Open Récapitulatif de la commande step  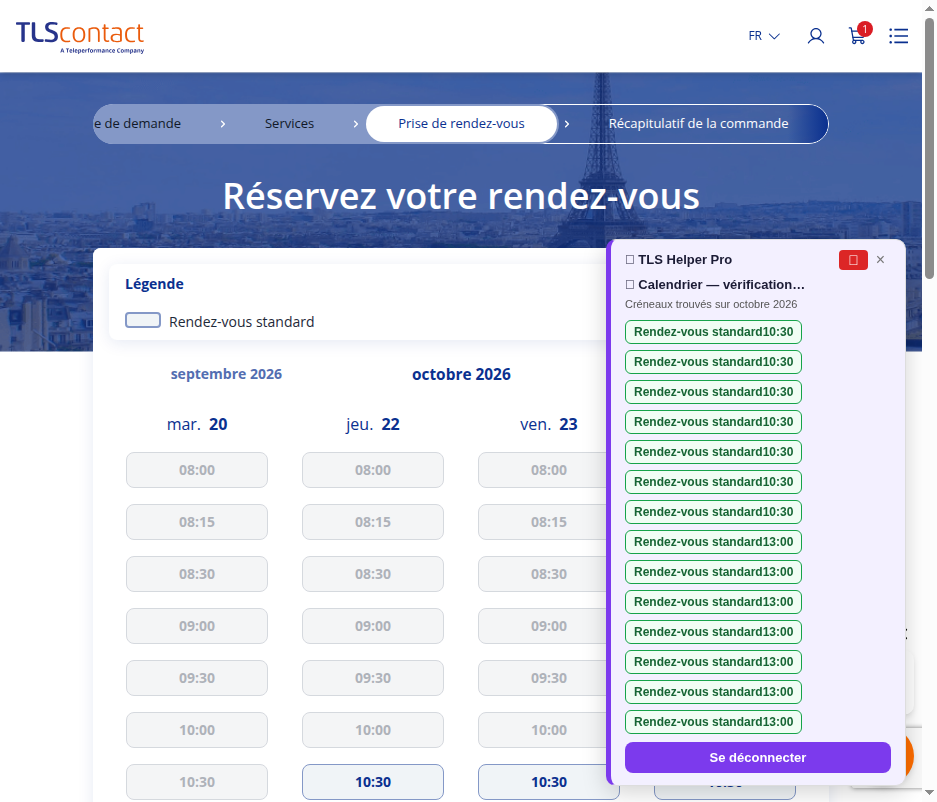698,124
